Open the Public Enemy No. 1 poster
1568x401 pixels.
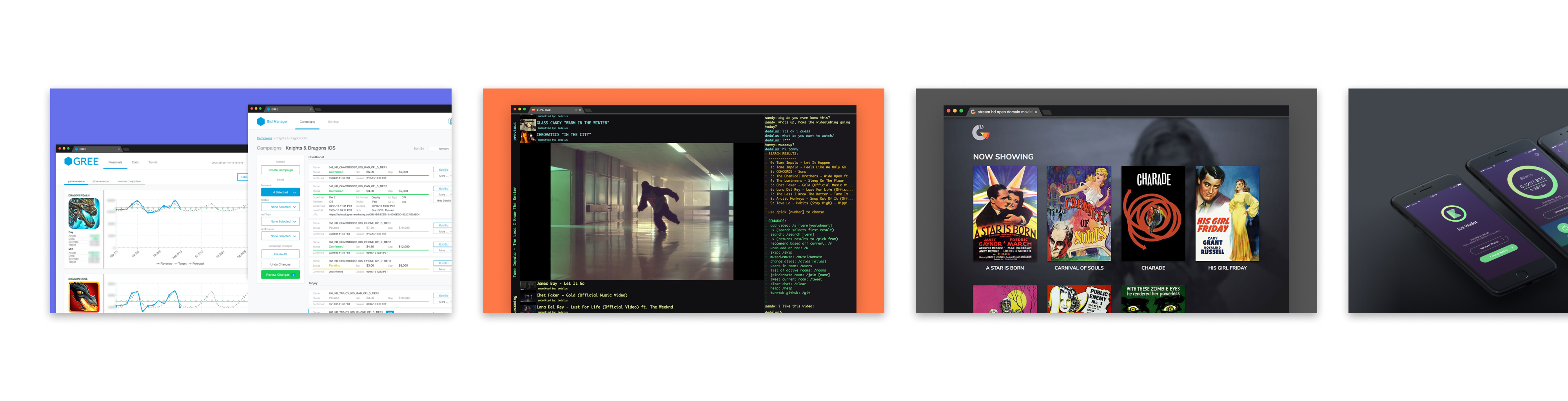[1079, 300]
